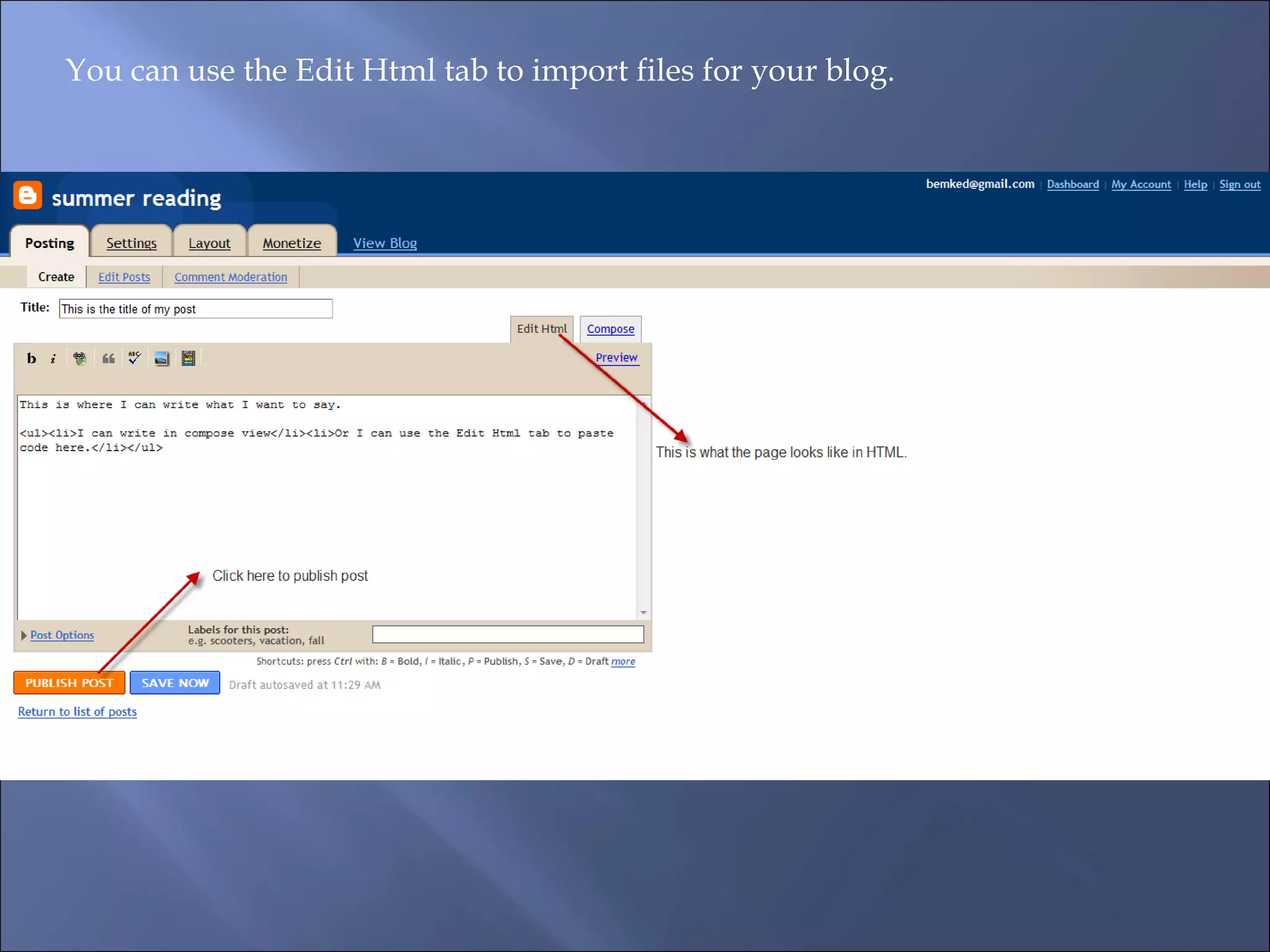Image resolution: width=1270 pixels, height=952 pixels.
Task: Click the bemked@gmail.com account text
Action: [x=980, y=184]
